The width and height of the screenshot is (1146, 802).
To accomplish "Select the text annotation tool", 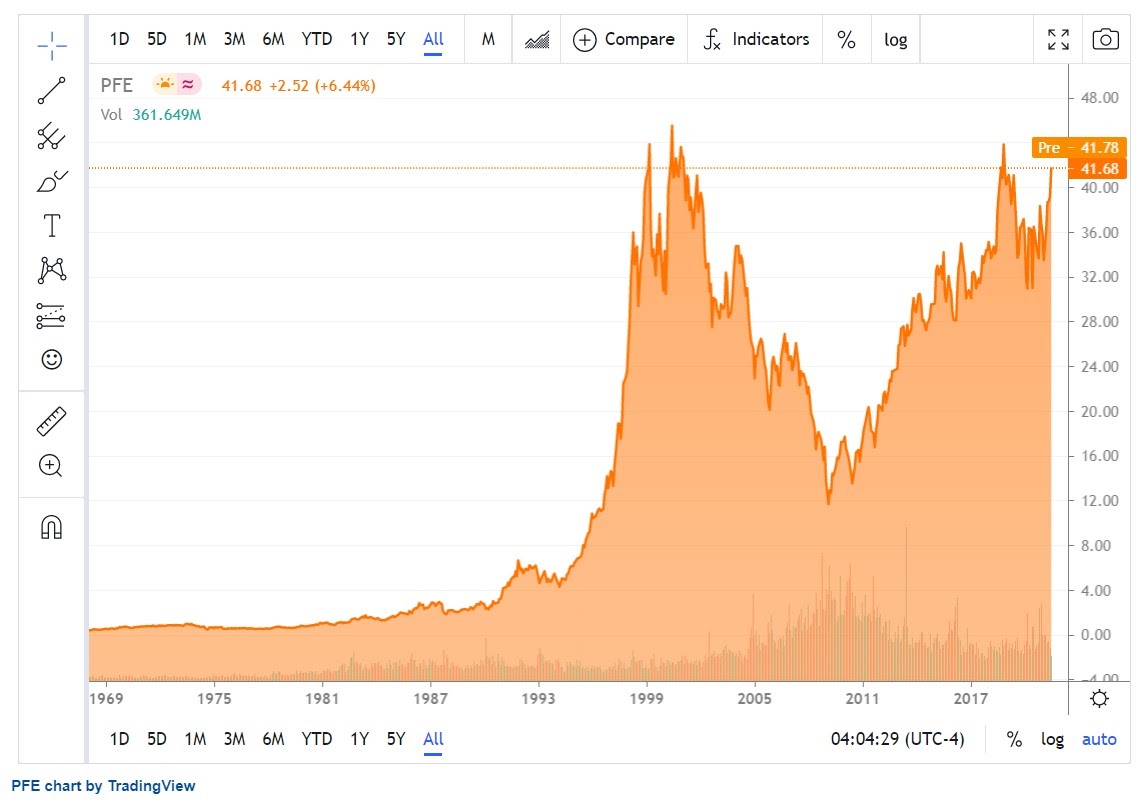I will coord(52,225).
